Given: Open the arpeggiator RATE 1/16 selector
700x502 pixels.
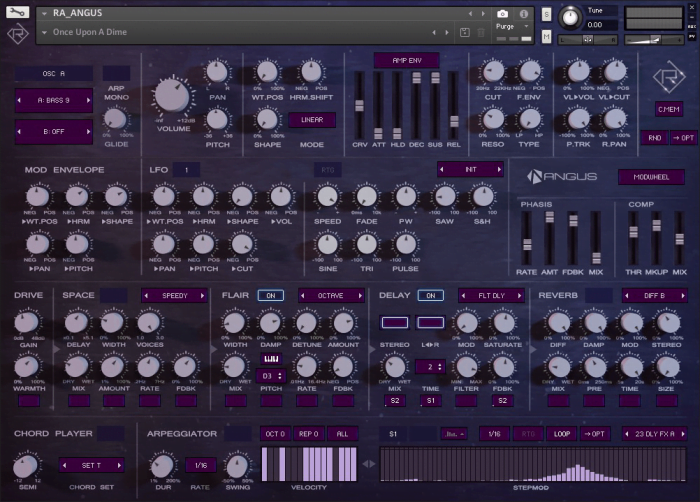Looking at the screenshot, I should [200, 465].
